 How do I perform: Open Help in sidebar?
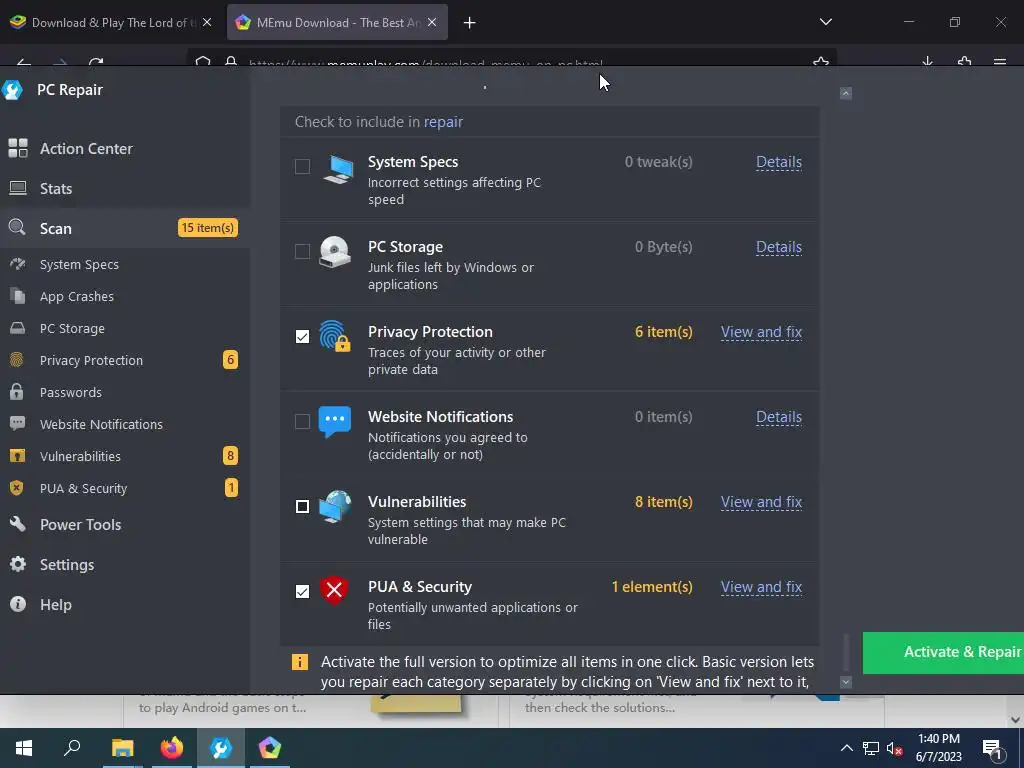tap(56, 605)
